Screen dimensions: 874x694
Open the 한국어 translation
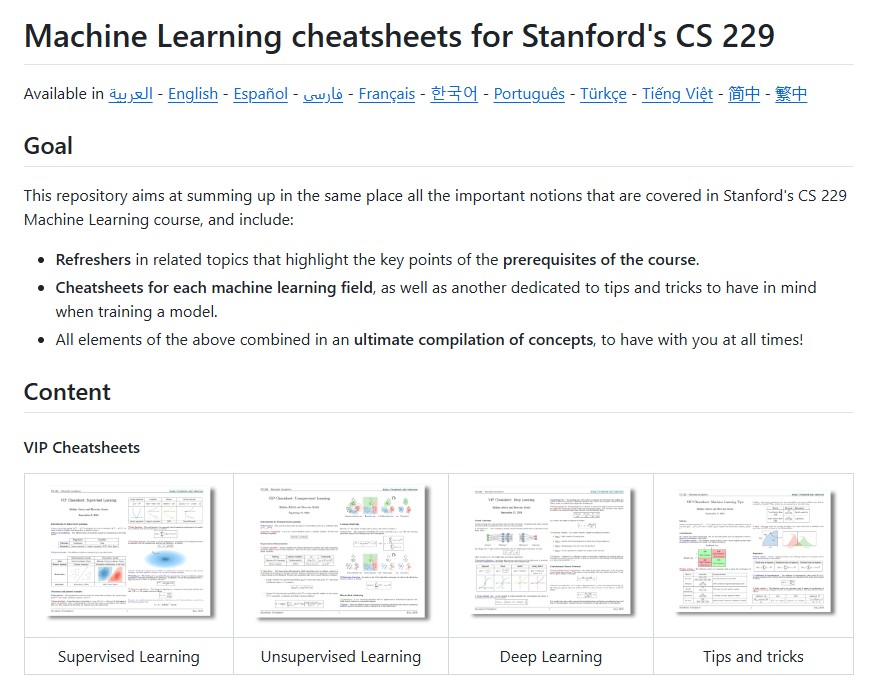(x=453, y=94)
